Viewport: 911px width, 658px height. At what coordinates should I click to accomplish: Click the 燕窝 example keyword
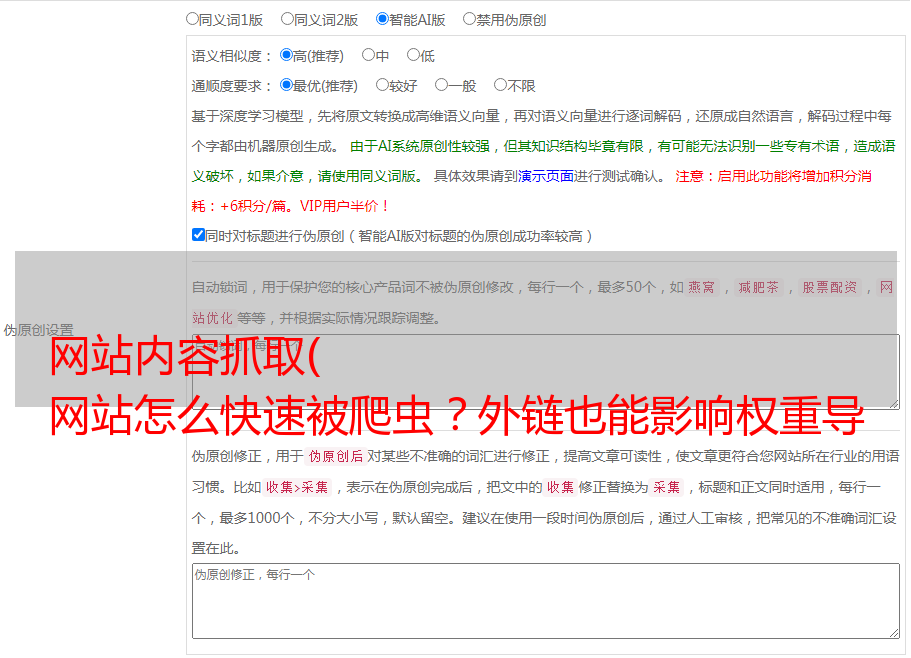(701, 287)
